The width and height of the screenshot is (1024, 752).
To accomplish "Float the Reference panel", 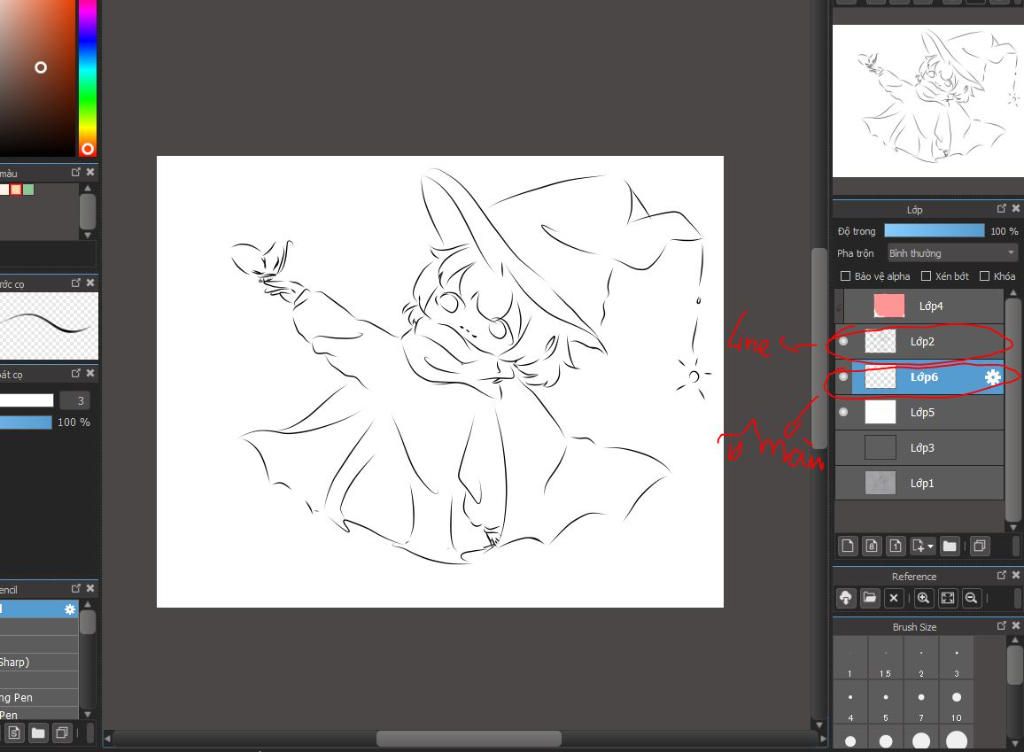I will coord(1002,575).
